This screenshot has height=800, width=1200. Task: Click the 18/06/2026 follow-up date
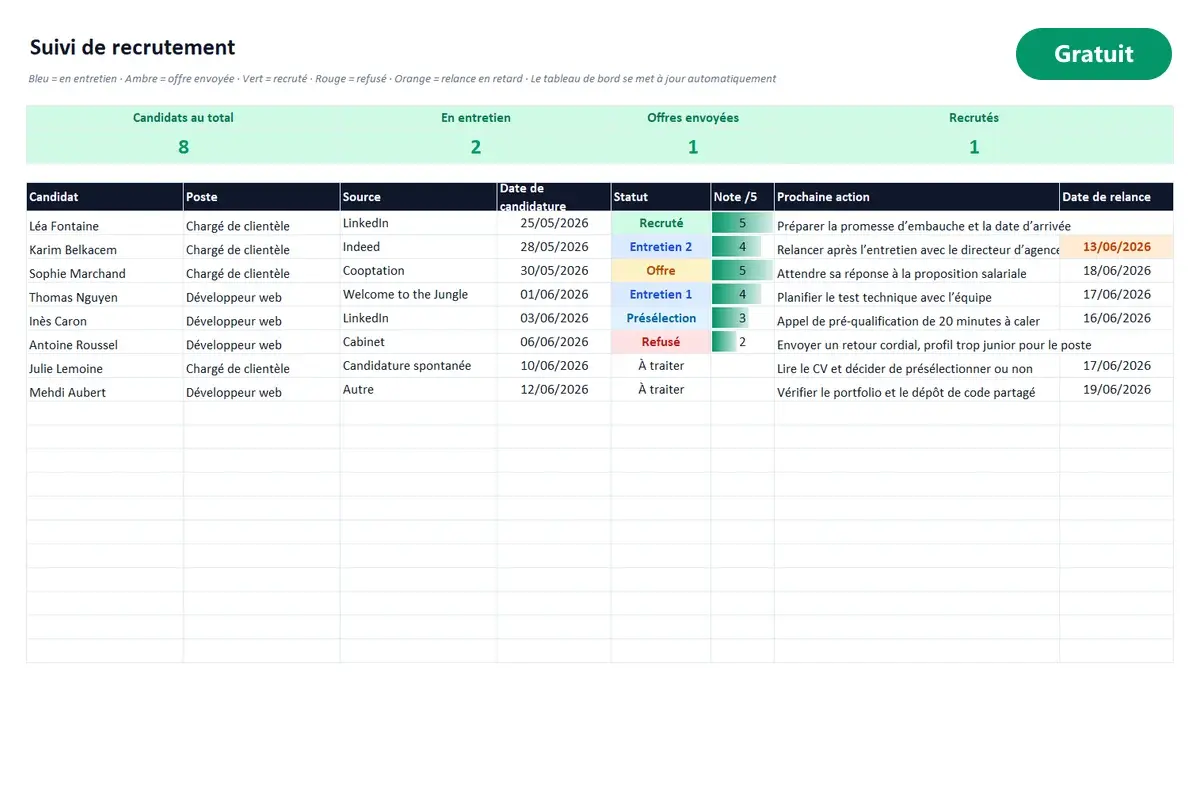point(1116,271)
